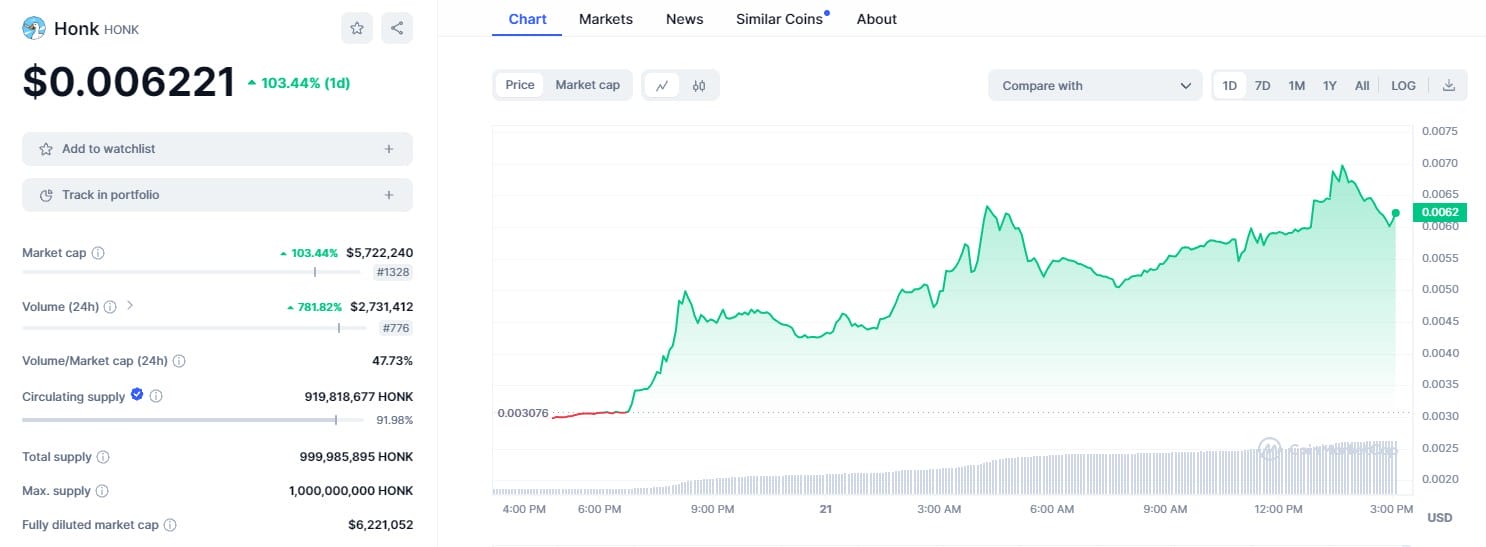Click the share icon beside Honk title
The image size is (1486, 547).
point(397,28)
